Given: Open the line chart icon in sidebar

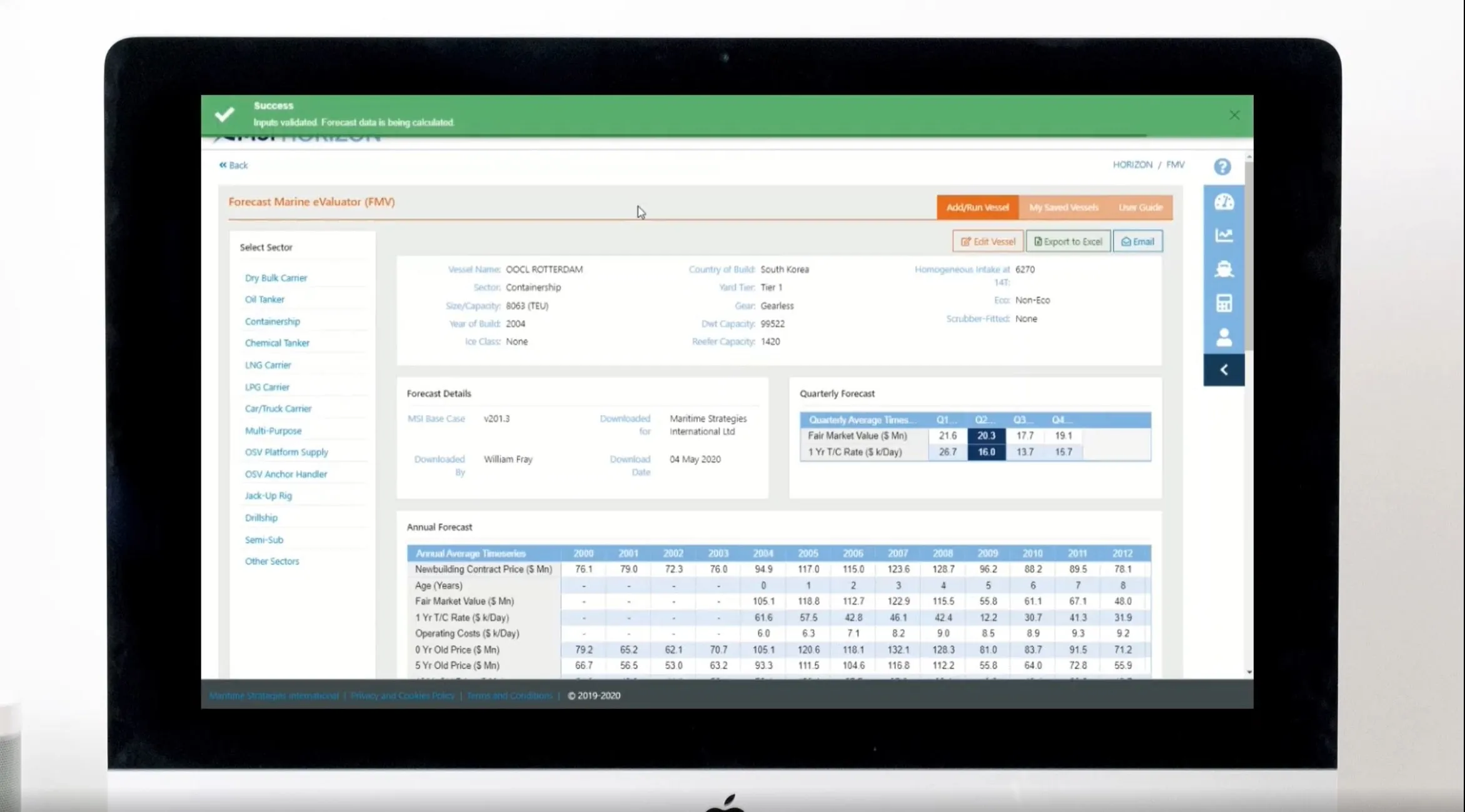Looking at the screenshot, I should (x=1224, y=235).
